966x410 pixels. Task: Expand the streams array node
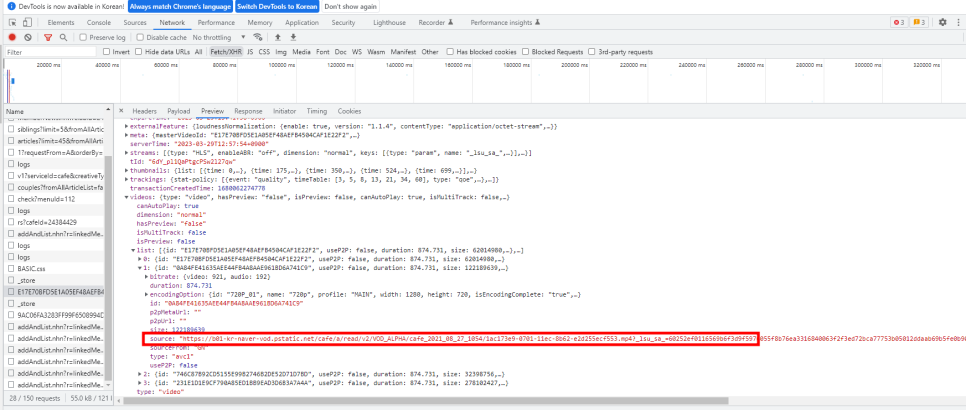[126, 152]
